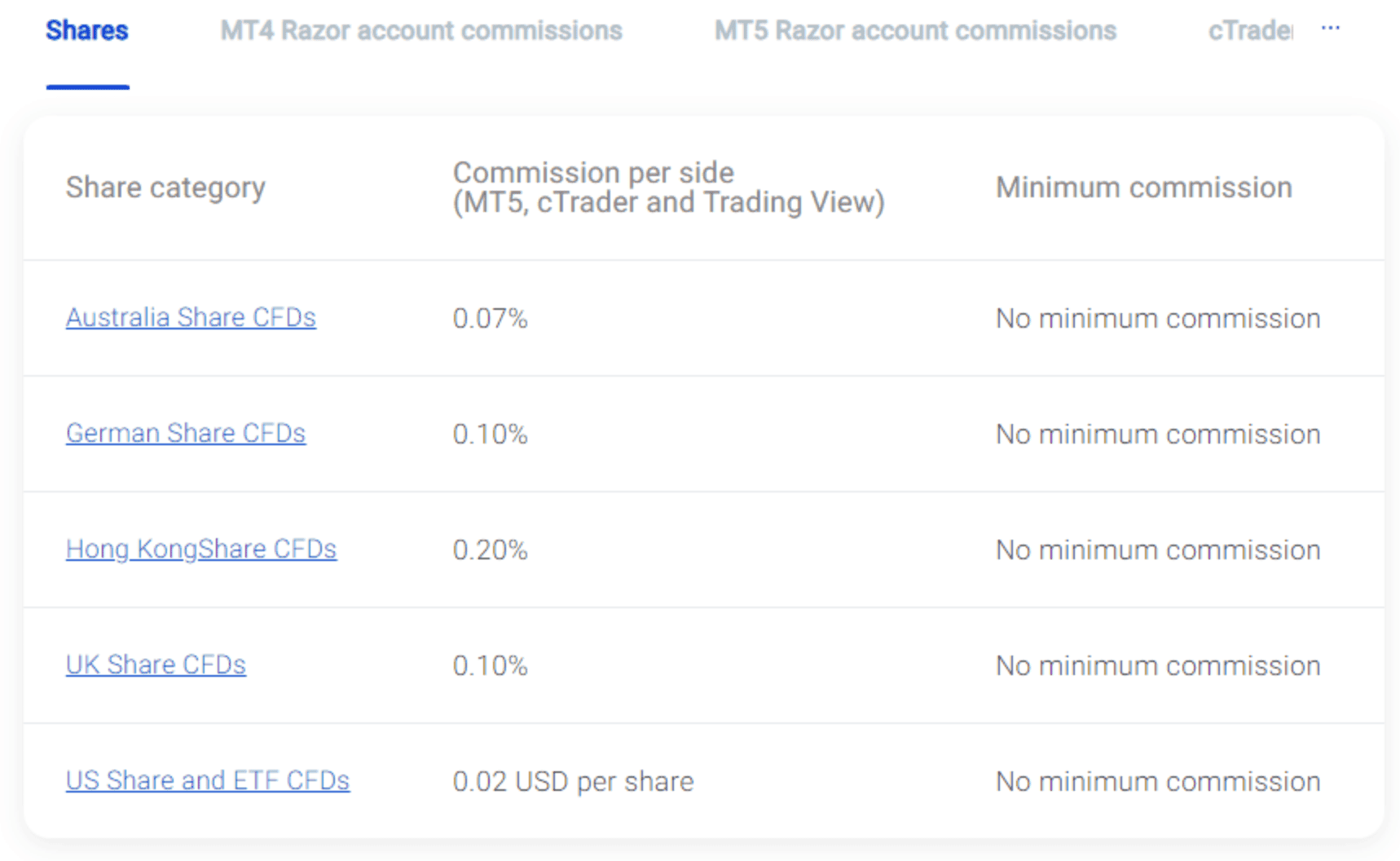Open the Hong KongShare CFDs link

click(x=200, y=549)
